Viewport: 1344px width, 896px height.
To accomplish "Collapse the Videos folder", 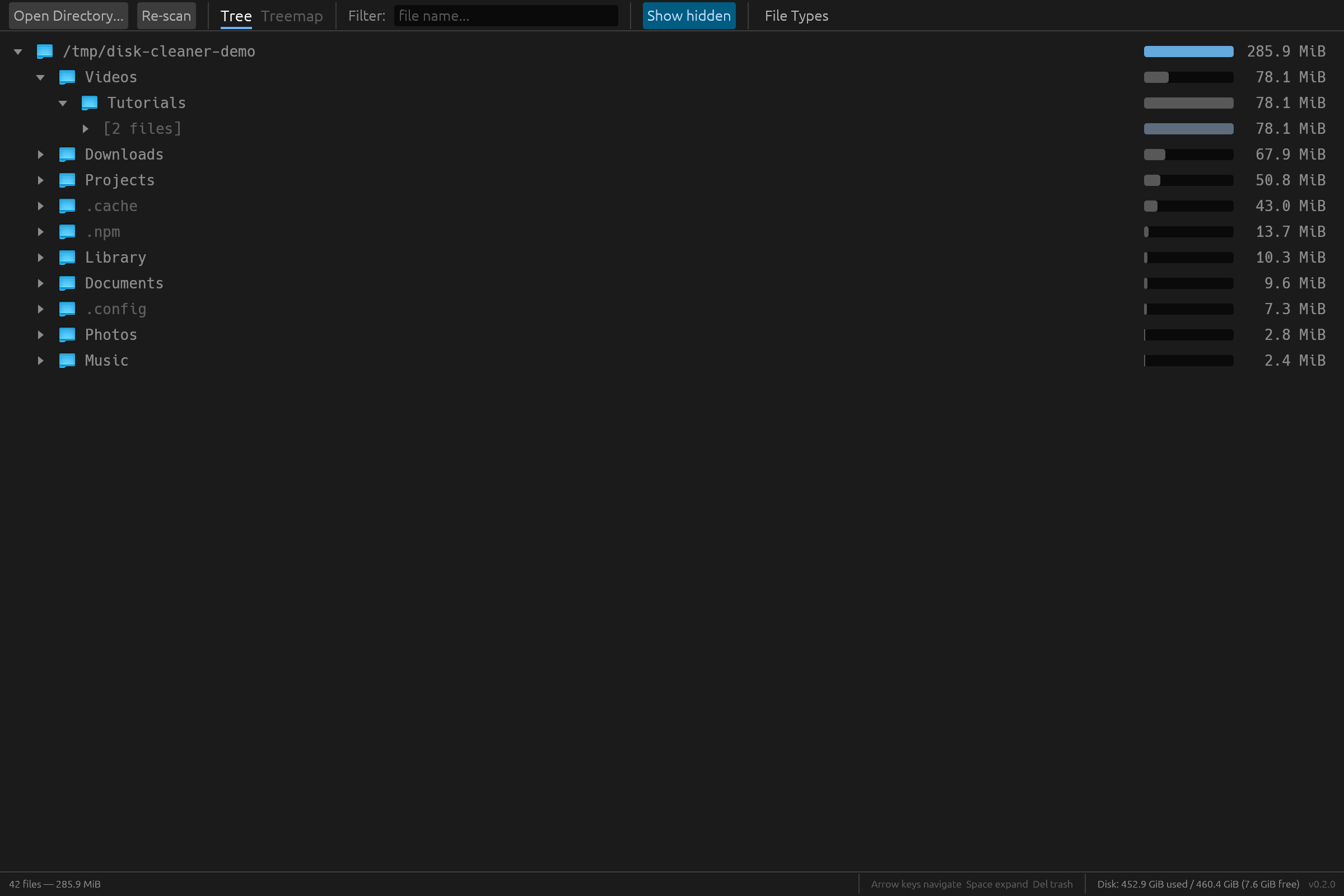I will (40, 77).
